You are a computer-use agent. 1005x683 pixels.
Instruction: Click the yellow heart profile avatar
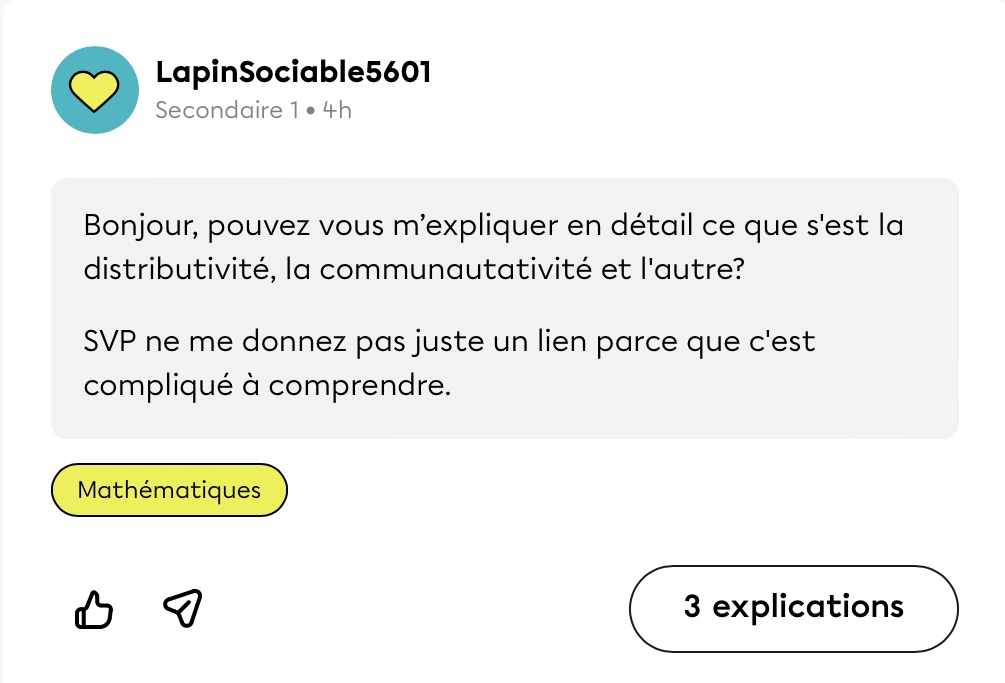coord(94,91)
